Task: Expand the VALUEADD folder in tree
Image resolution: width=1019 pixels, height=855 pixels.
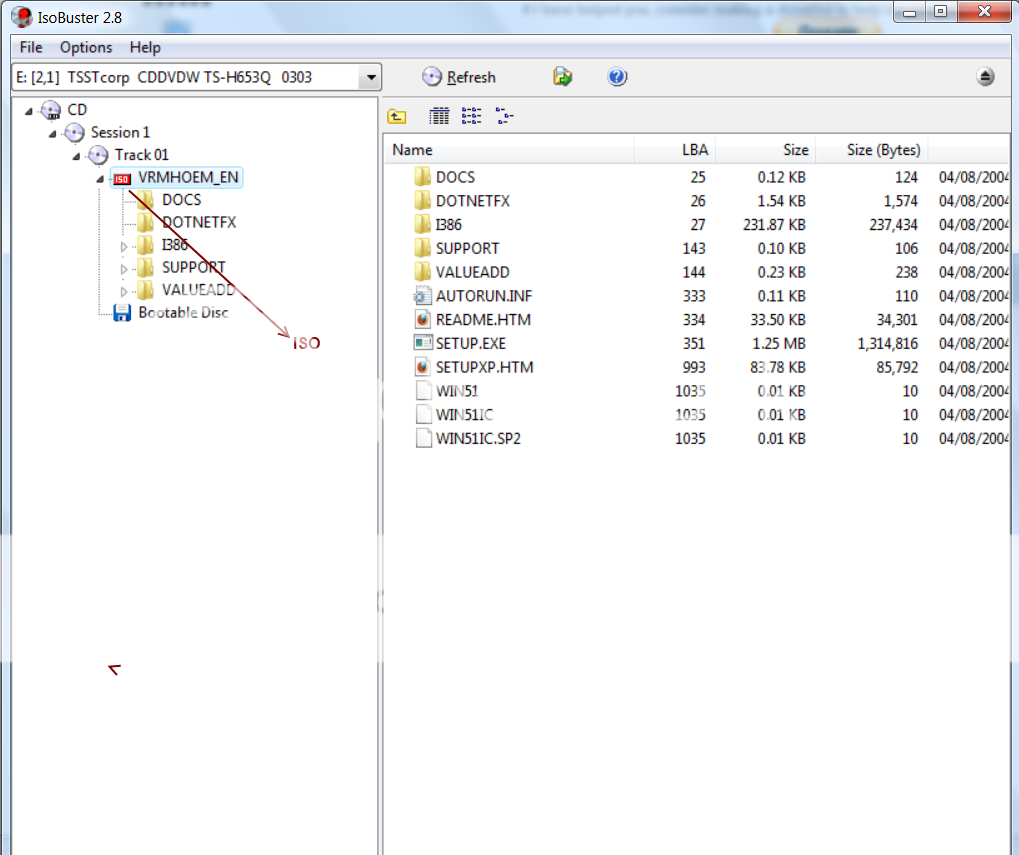Action: tap(125, 292)
